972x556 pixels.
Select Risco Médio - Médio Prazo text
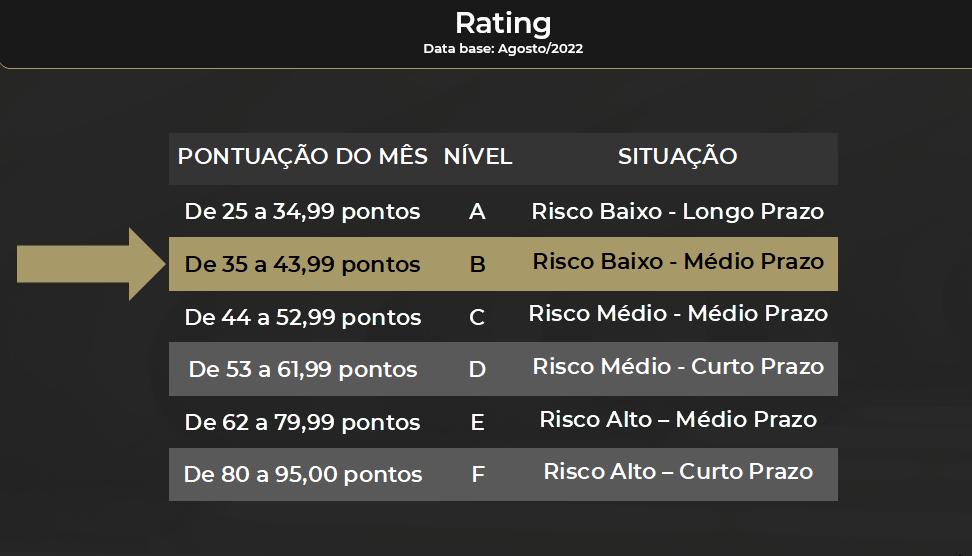678,314
